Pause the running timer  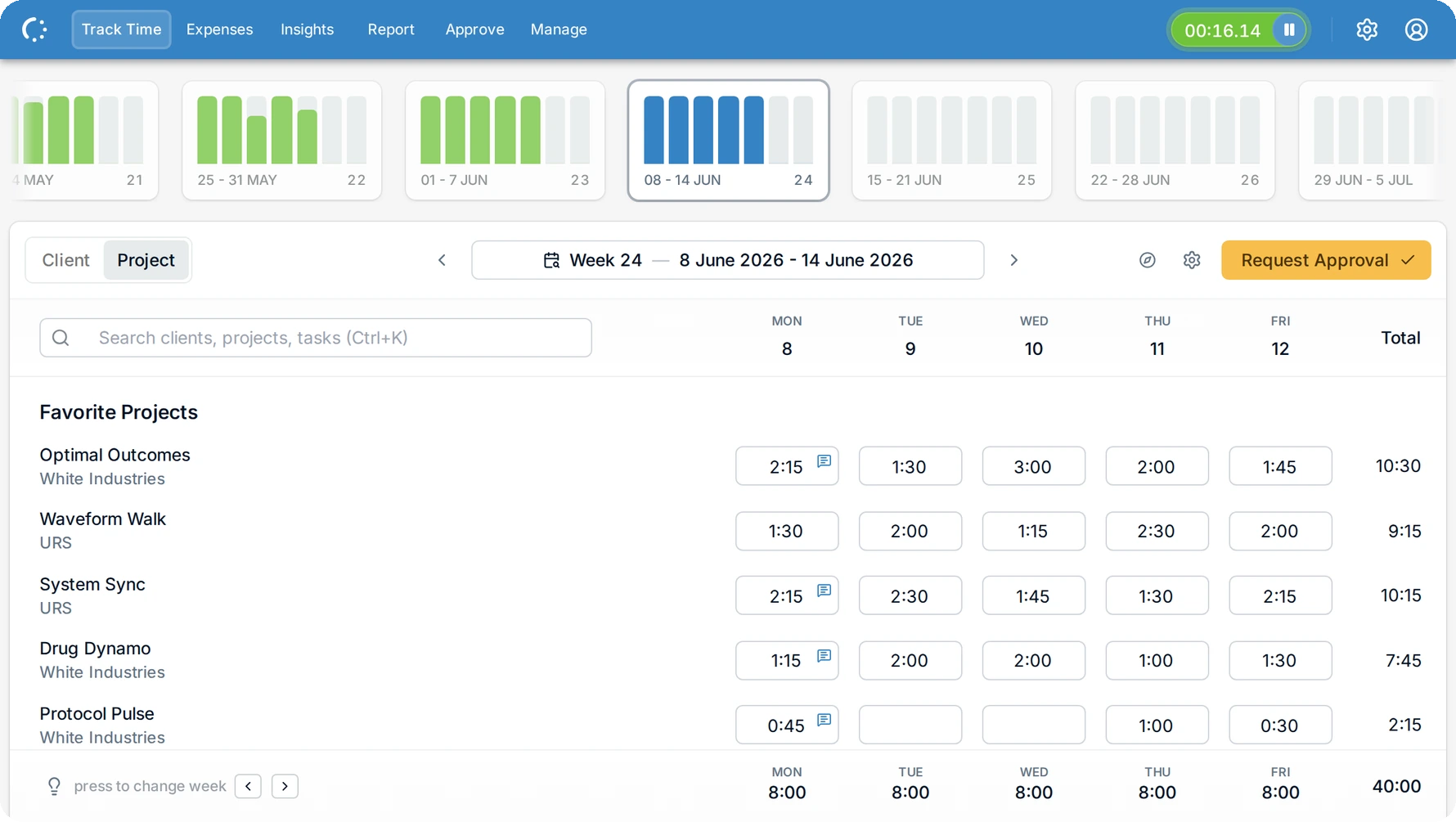(1289, 30)
